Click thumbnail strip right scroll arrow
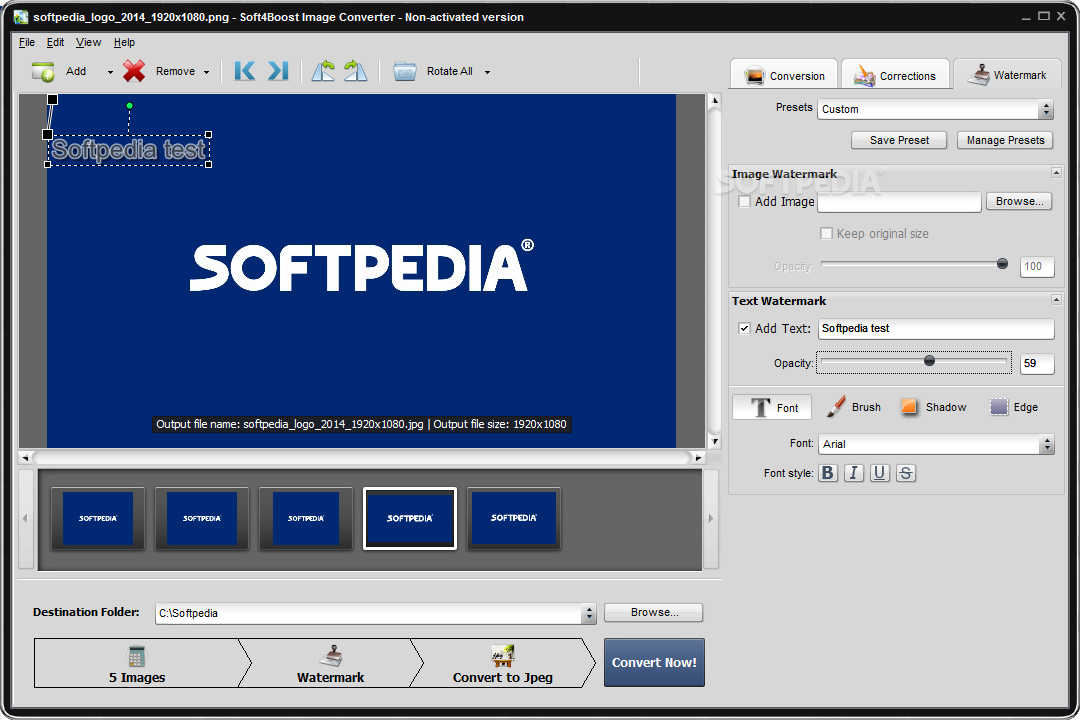The image size is (1080, 720). 711,519
